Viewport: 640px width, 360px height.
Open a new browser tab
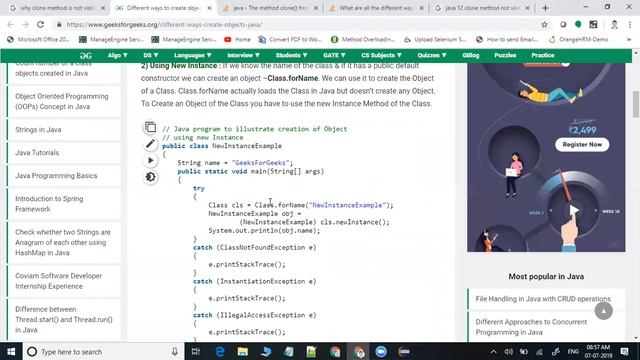pos(545,8)
